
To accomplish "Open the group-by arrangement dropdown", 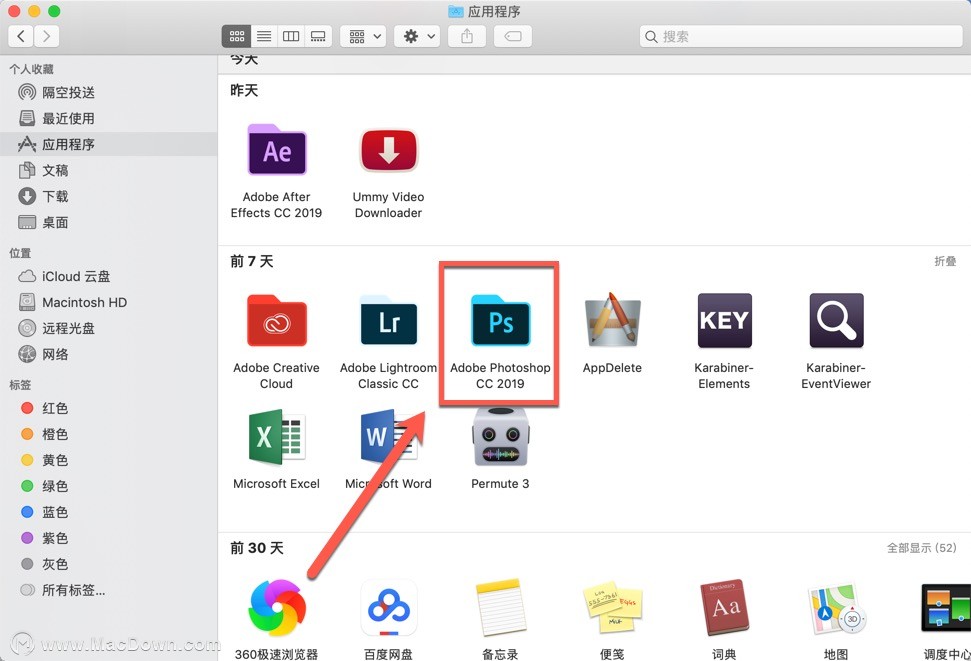I will tap(364, 36).
